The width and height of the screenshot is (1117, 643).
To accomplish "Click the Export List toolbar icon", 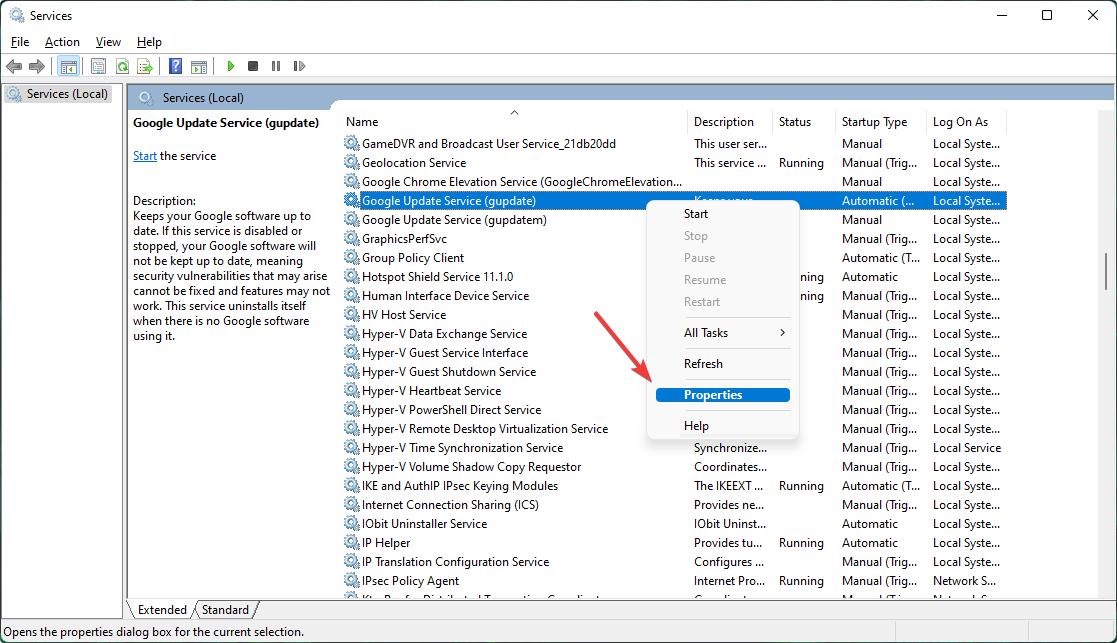I will tap(145, 66).
